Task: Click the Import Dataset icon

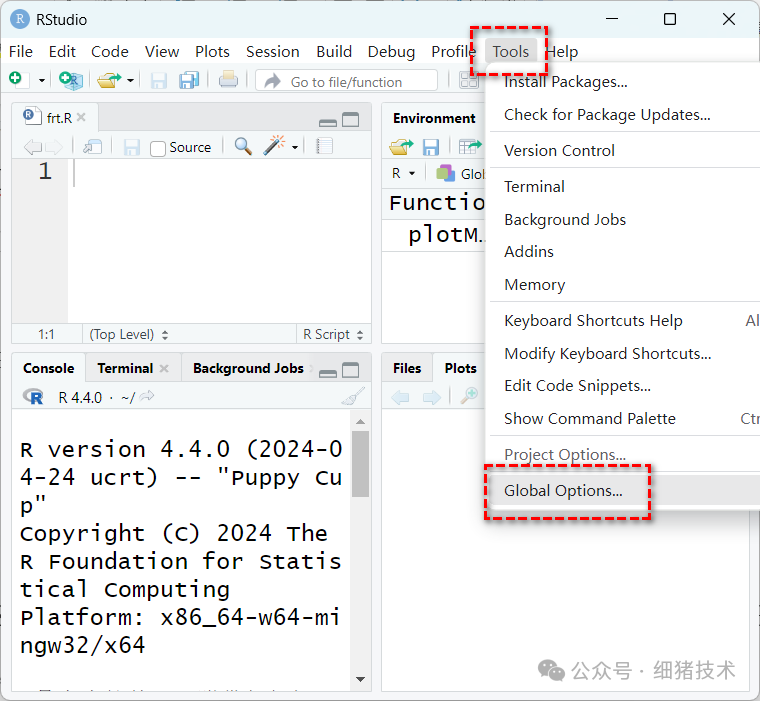Action: pos(470,146)
